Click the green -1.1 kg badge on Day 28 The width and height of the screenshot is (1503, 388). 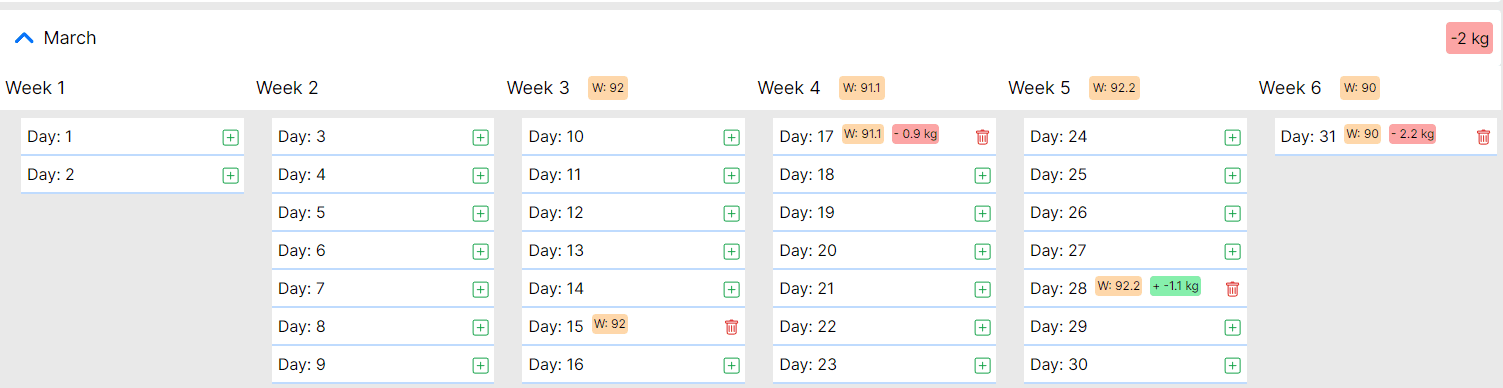coord(1175,286)
